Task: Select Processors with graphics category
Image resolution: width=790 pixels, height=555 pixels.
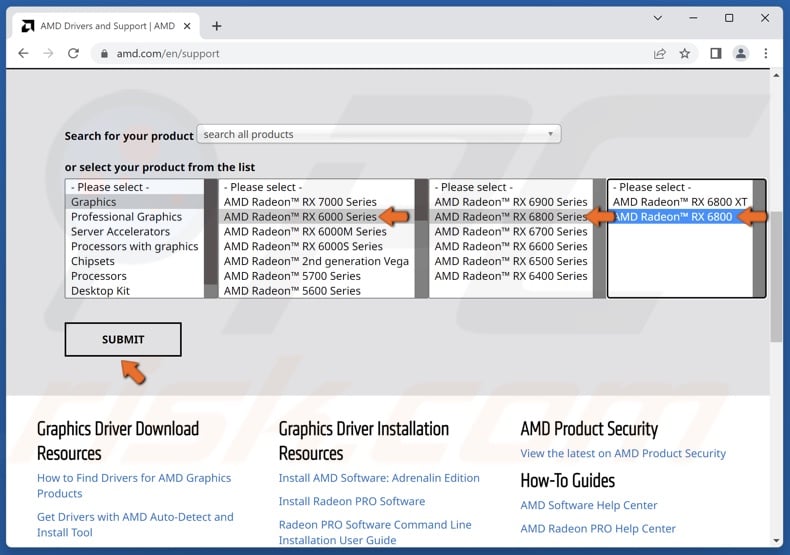Action: pos(135,246)
